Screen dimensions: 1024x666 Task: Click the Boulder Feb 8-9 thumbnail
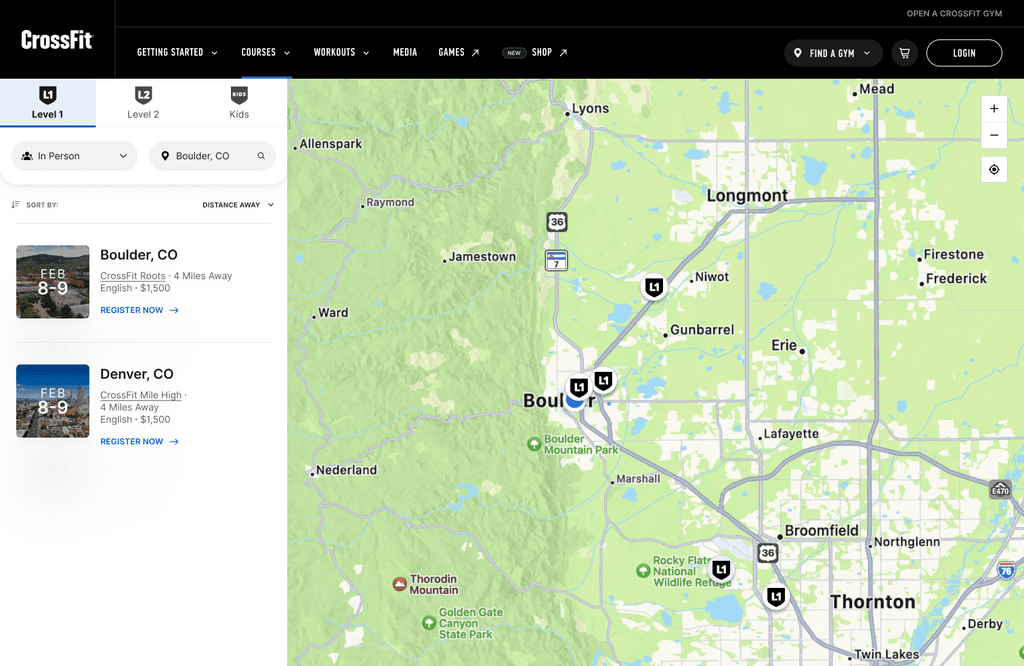(53, 281)
